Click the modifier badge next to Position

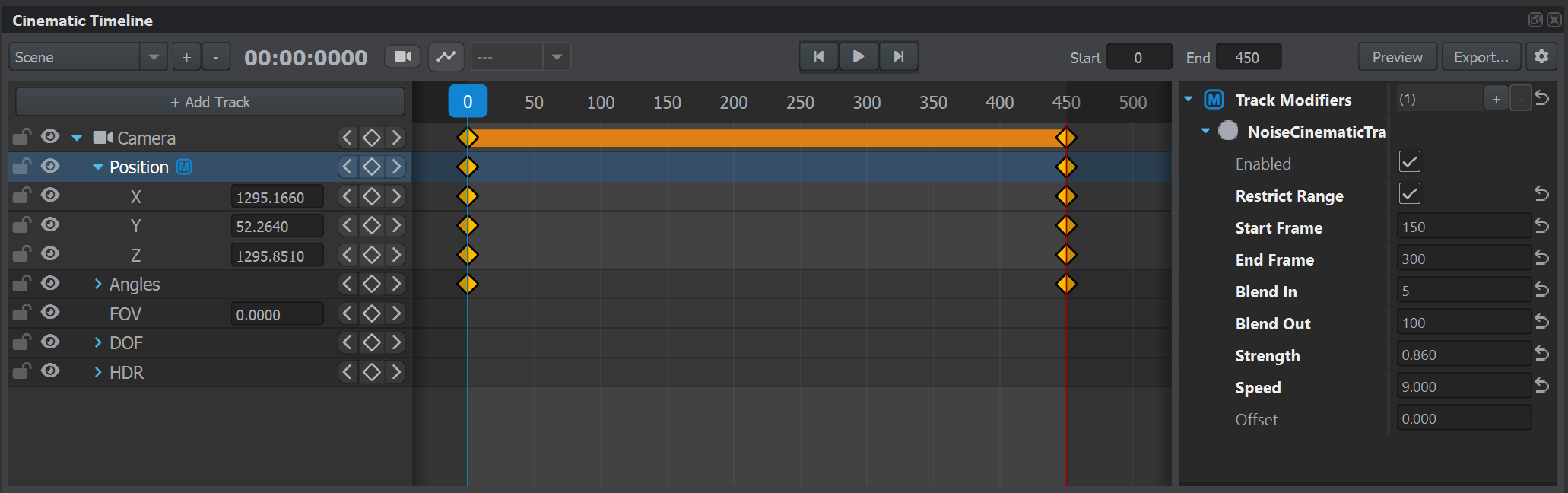[184, 167]
